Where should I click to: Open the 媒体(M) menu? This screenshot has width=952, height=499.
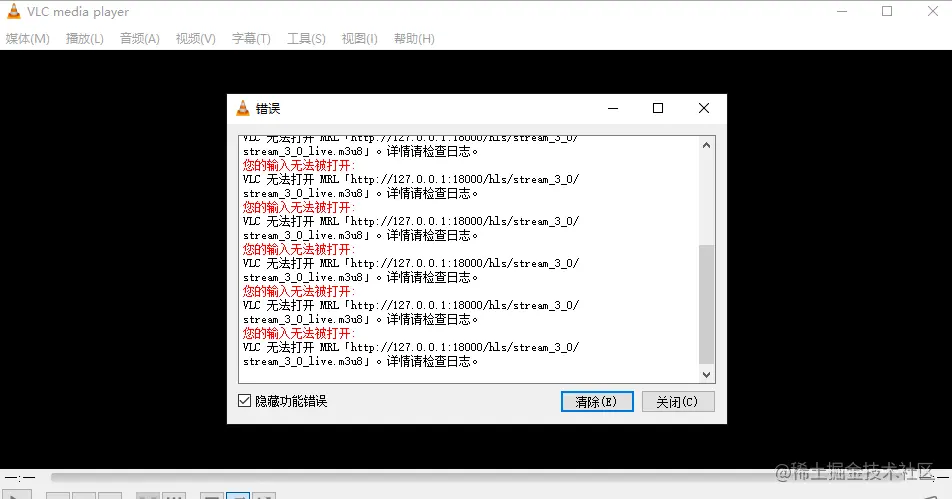pos(27,39)
